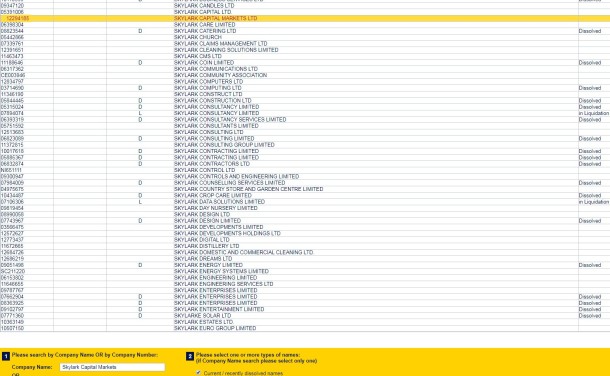Open SKYLARK DAY NURSERY LIMITED
Screen dimensions: 610x376
coord(216,208)
